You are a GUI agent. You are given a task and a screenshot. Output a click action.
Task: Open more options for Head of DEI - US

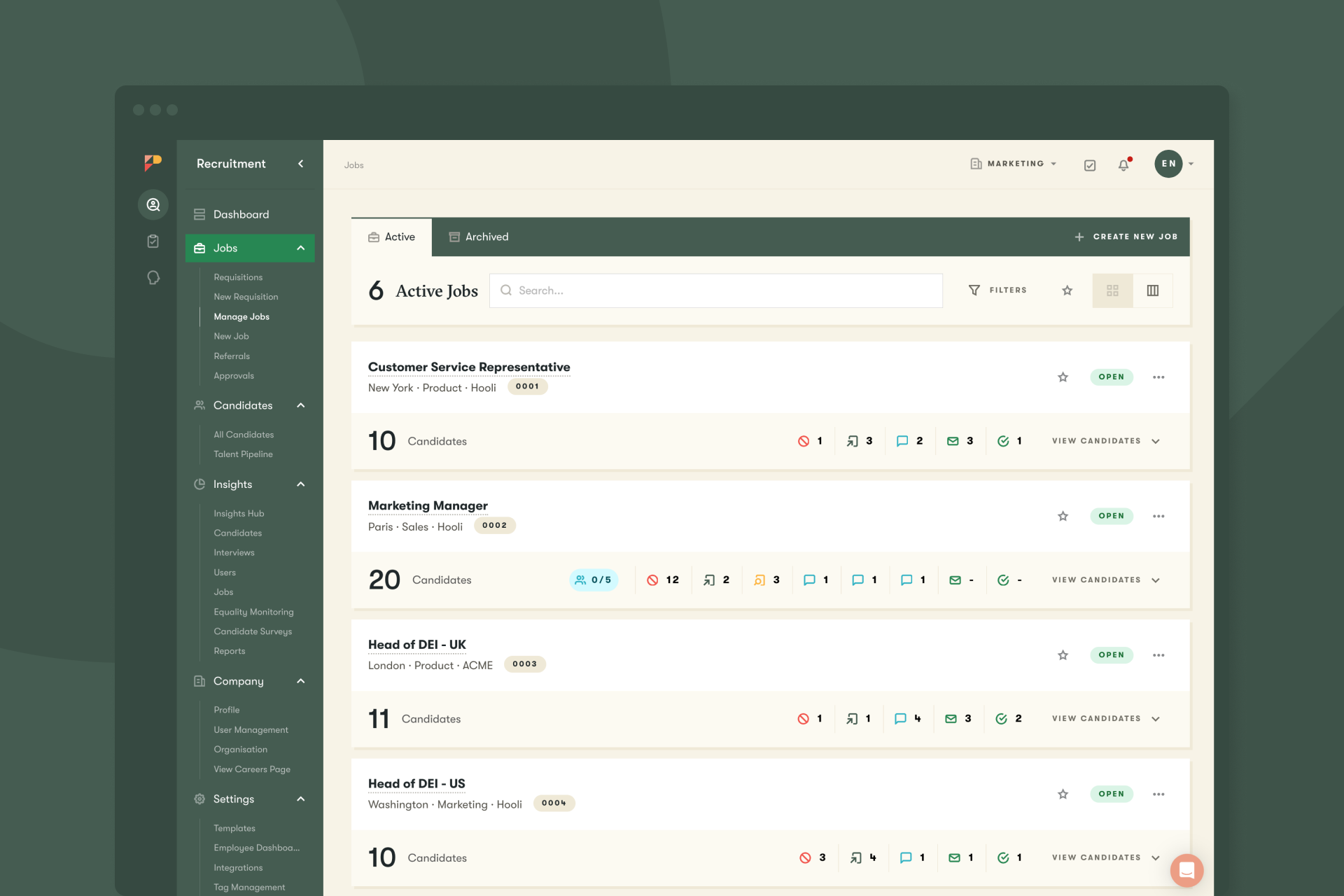click(1158, 794)
